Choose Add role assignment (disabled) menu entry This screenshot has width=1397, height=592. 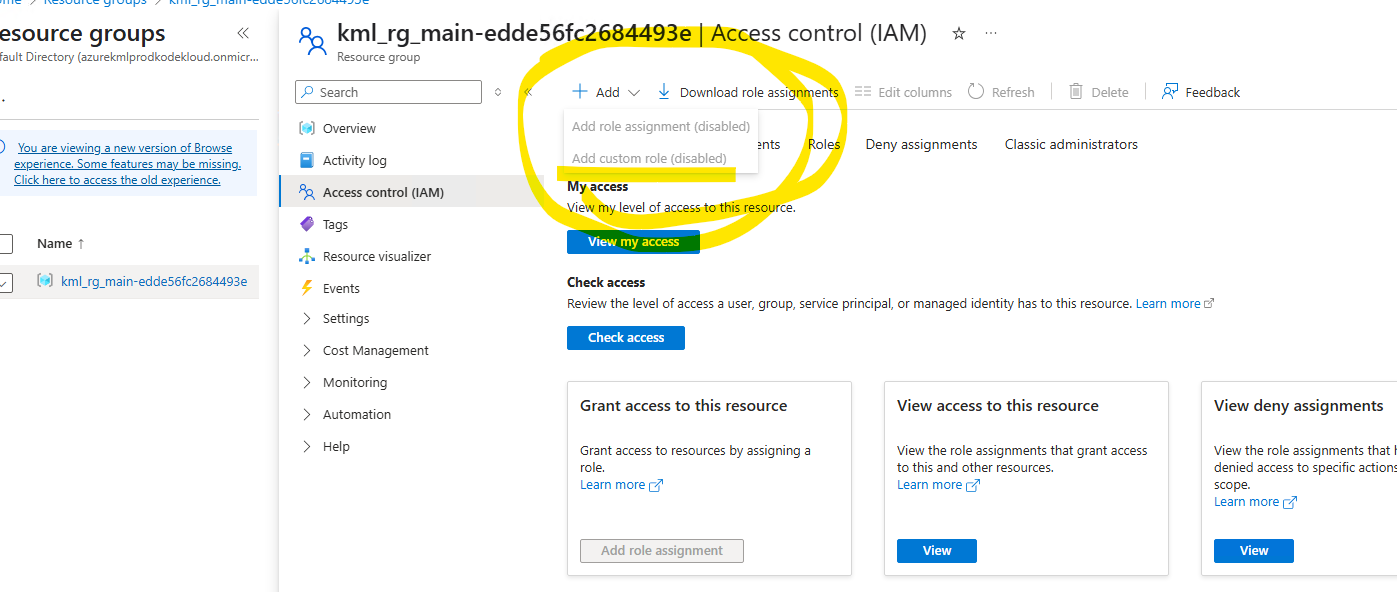(x=661, y=126)
